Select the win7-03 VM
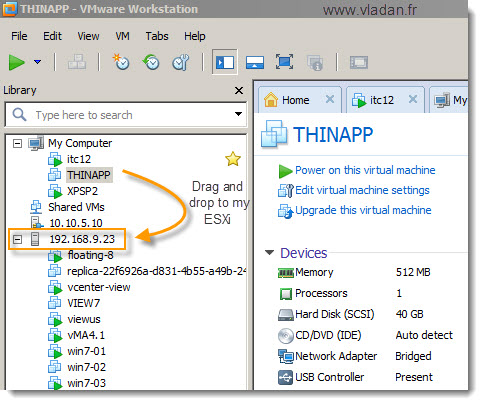The width and height of the screenshot is (483, 405). [x=86, y=383]
